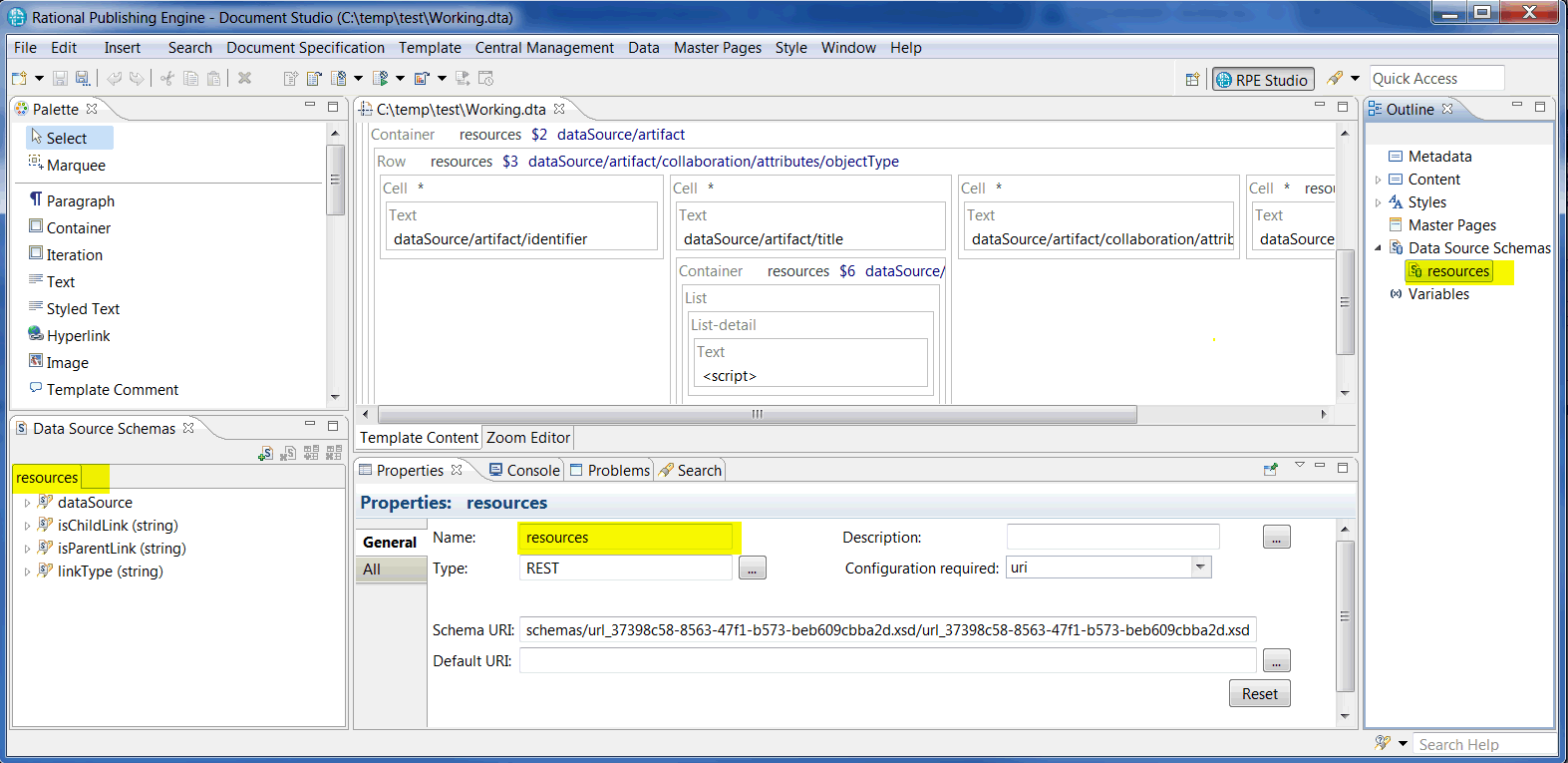The image size is (1568, 763).
Task: Open the Document Specification menu
Action: pos(305,48)
